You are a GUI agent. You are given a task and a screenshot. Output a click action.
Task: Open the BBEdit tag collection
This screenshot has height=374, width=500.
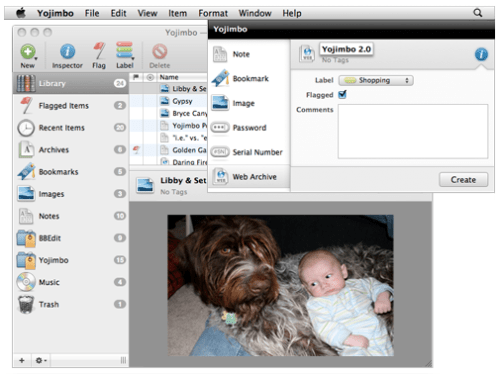pos(71,238)
